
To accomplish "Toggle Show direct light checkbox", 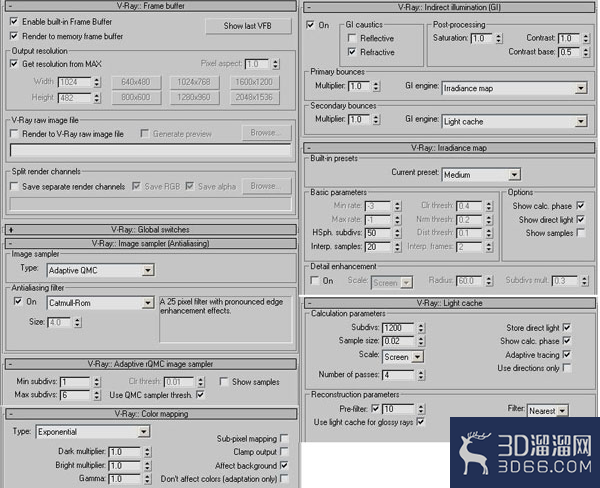I will (581, 219).
